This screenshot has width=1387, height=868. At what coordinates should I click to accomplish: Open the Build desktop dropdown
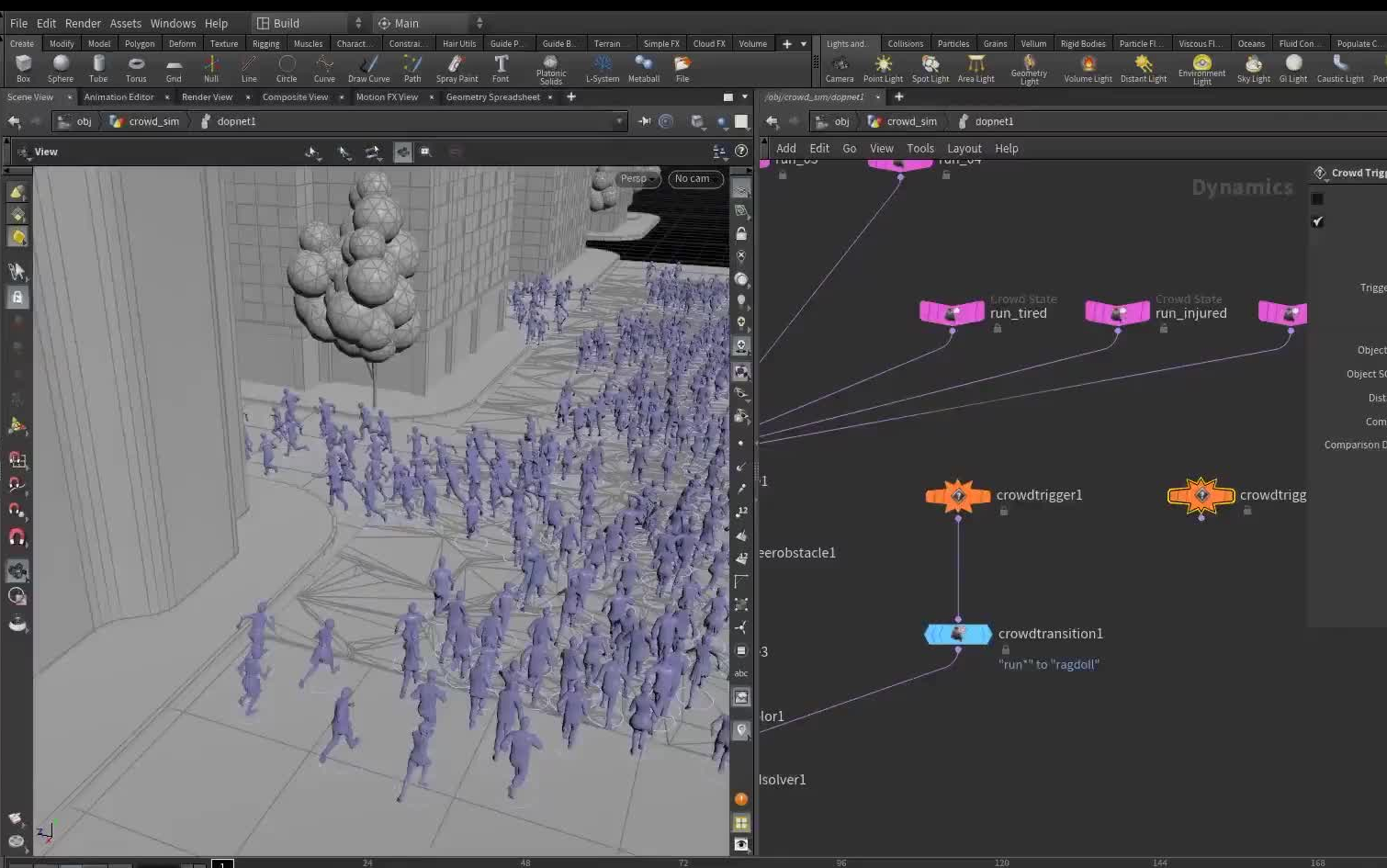(309, 23)
